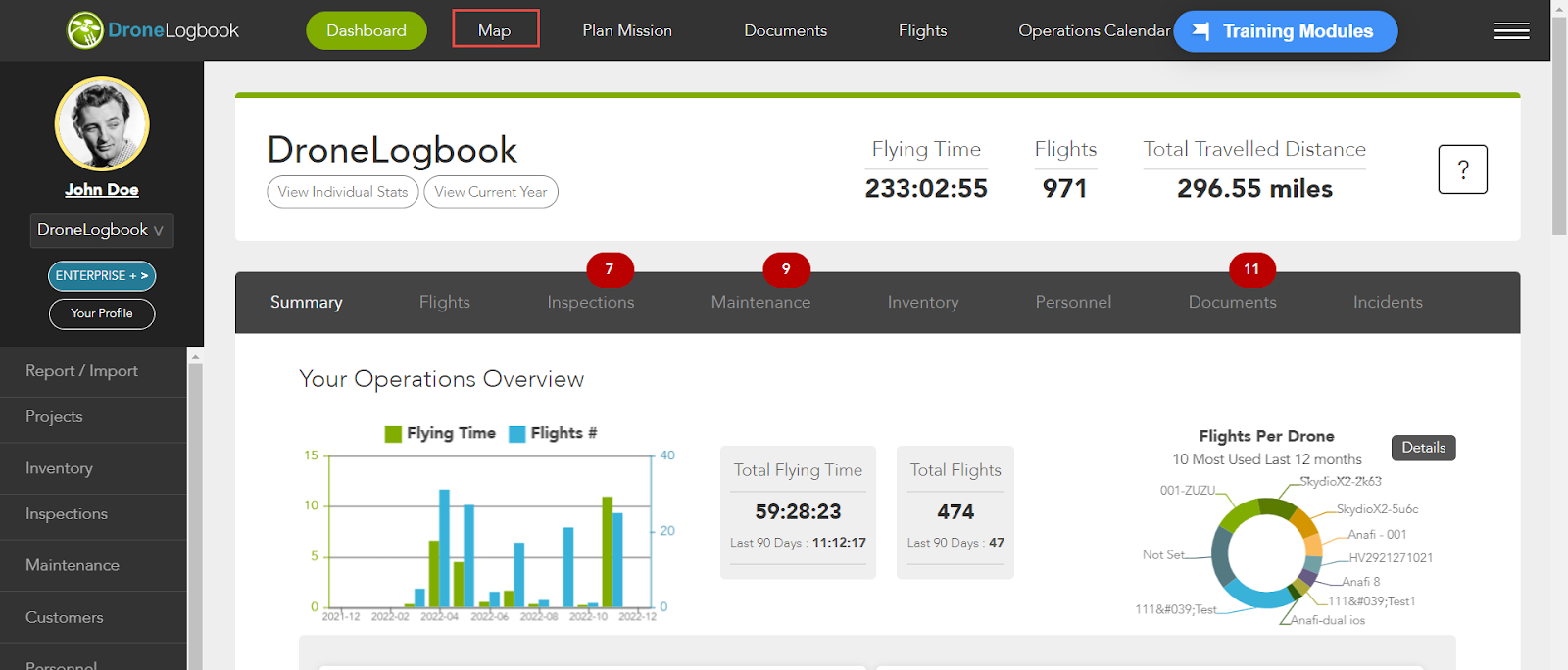Click the Total Travelled Distance 296.55 miles
Screen dimensions: 1568x670
tap(1254, 188)
